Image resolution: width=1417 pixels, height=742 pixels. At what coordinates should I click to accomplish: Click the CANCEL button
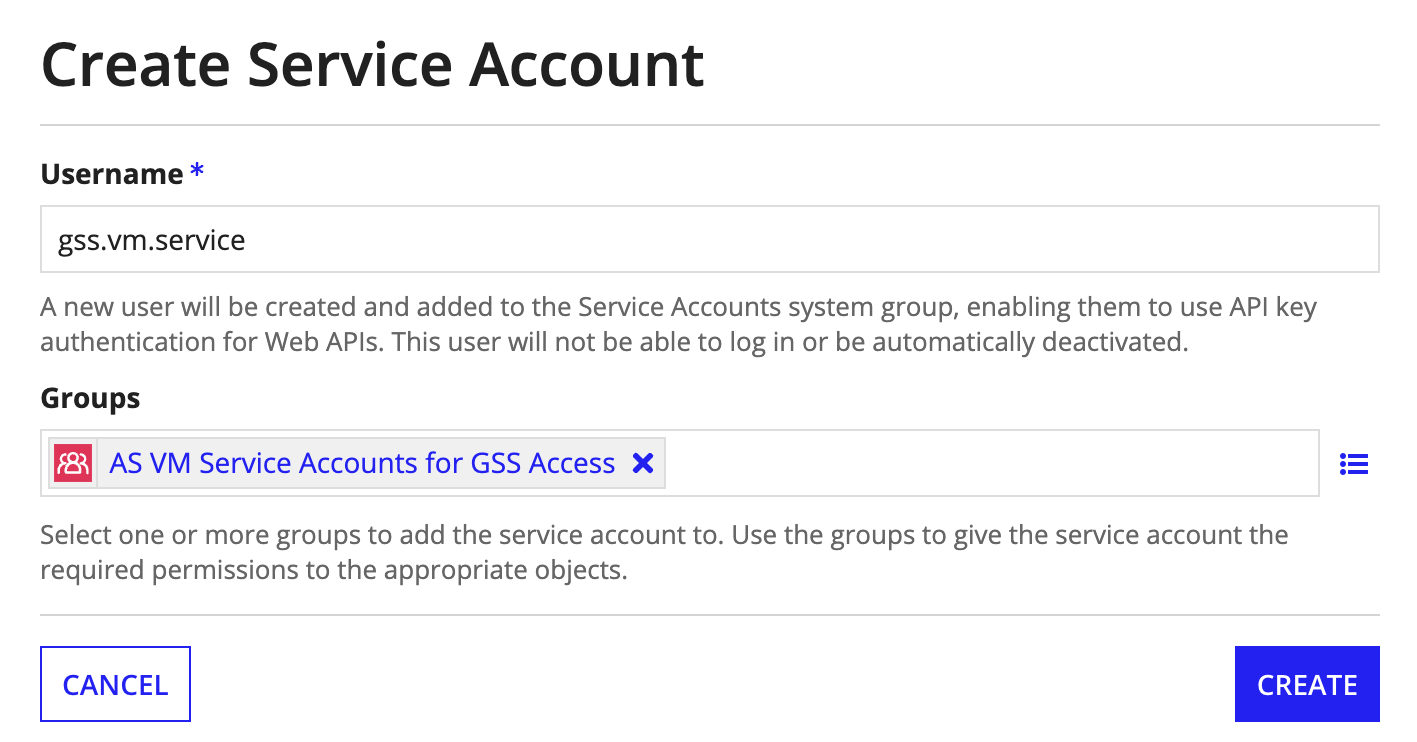pos(115,684)
